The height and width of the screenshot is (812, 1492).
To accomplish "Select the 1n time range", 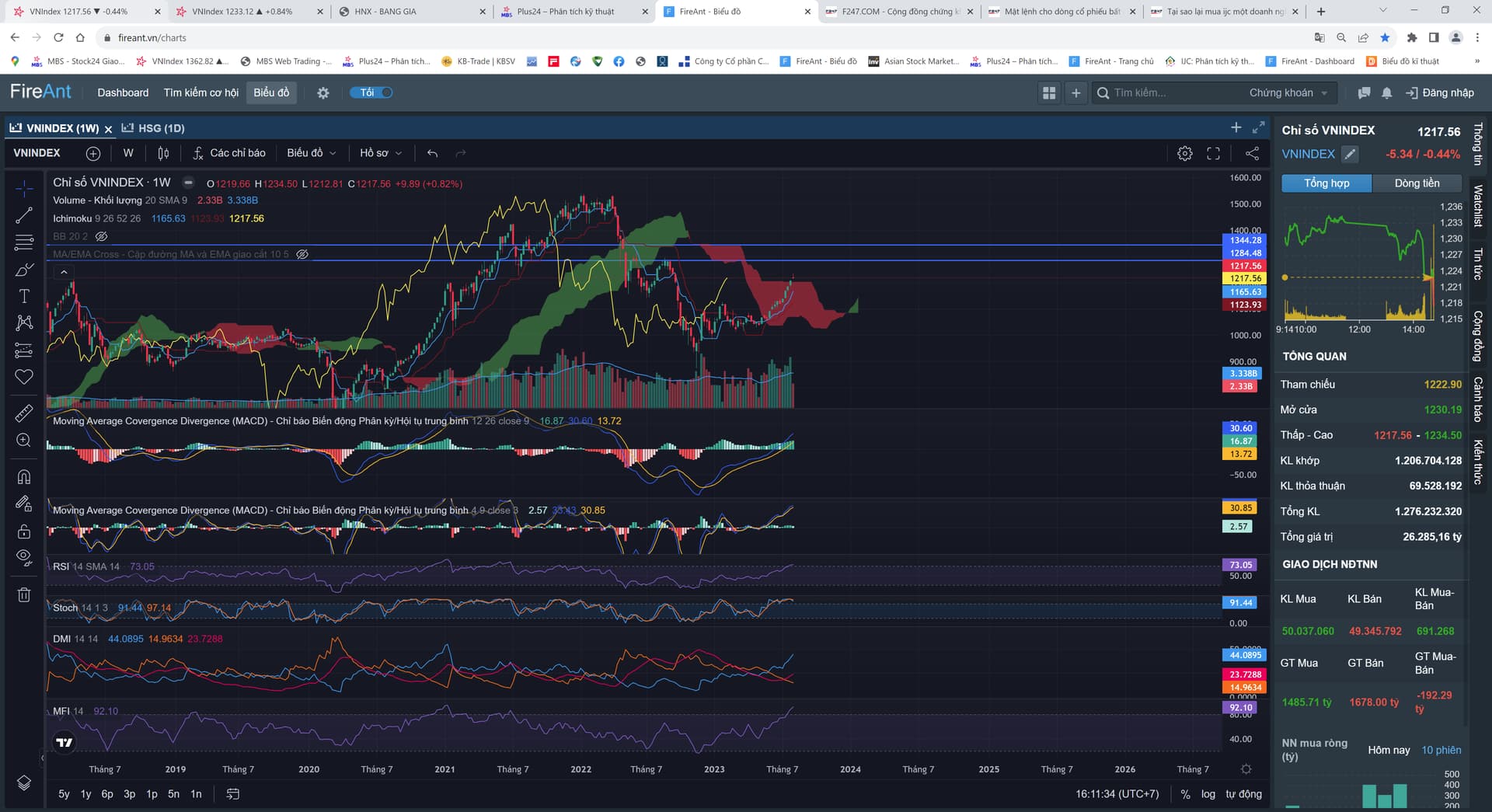I will coord(196,794).
